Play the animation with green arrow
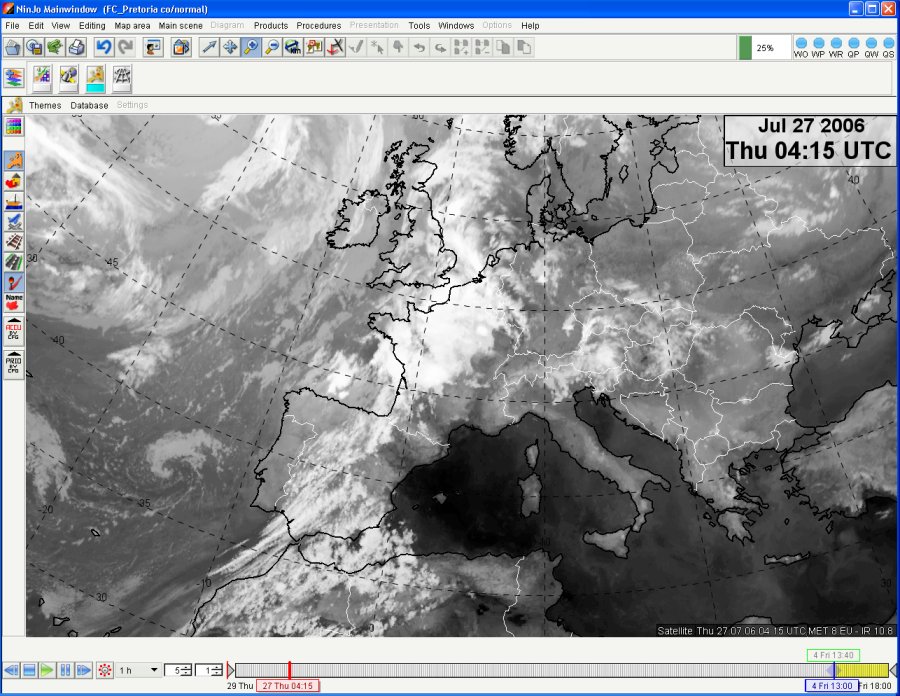 [48, 670]
